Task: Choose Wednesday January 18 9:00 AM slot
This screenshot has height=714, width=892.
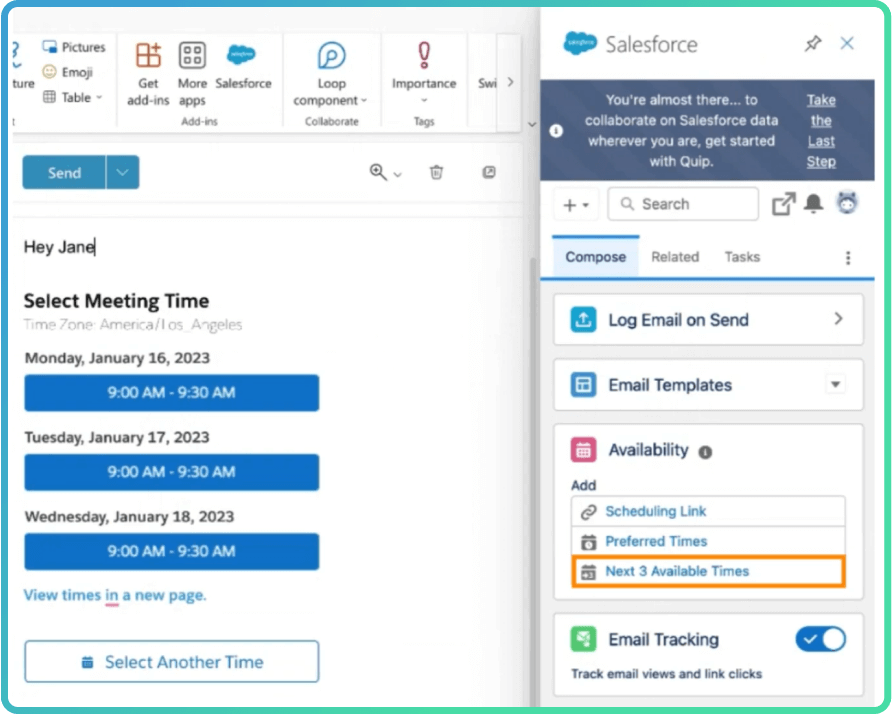Action: pyautogui.click(x=171, y=551)
